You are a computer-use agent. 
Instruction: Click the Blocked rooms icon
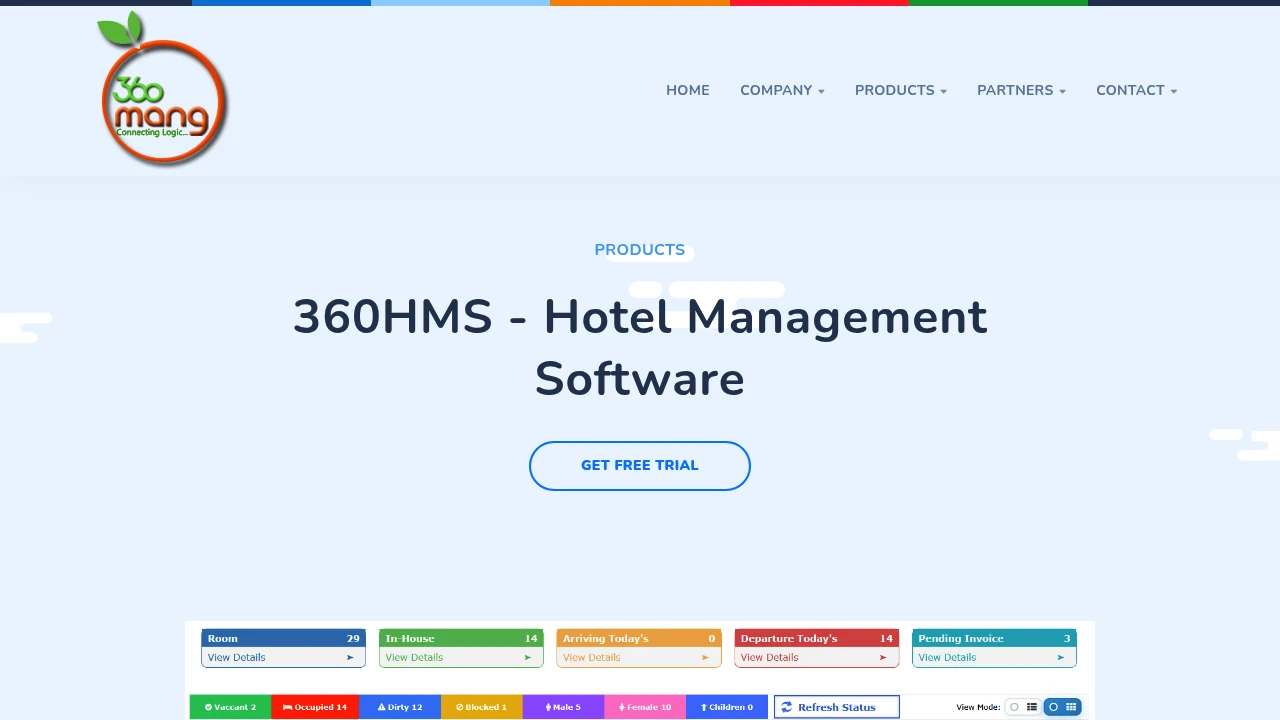460,707
